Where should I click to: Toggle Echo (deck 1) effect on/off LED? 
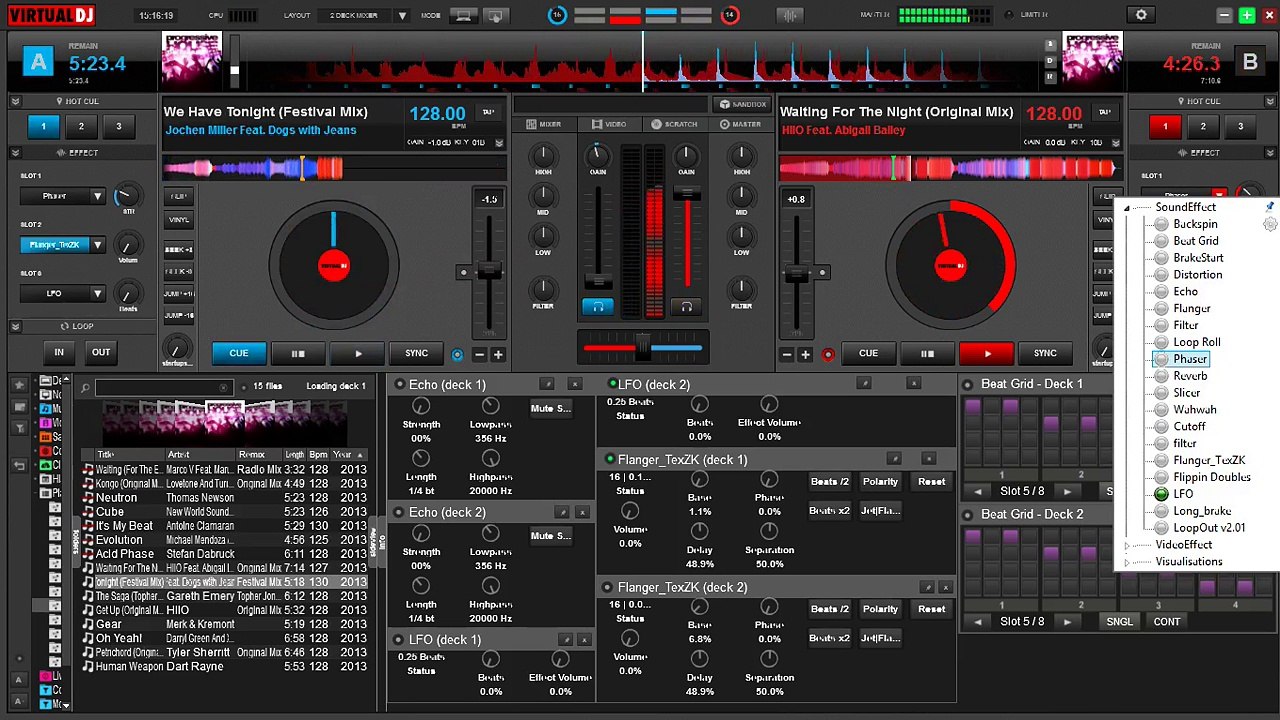coord(400,384)
